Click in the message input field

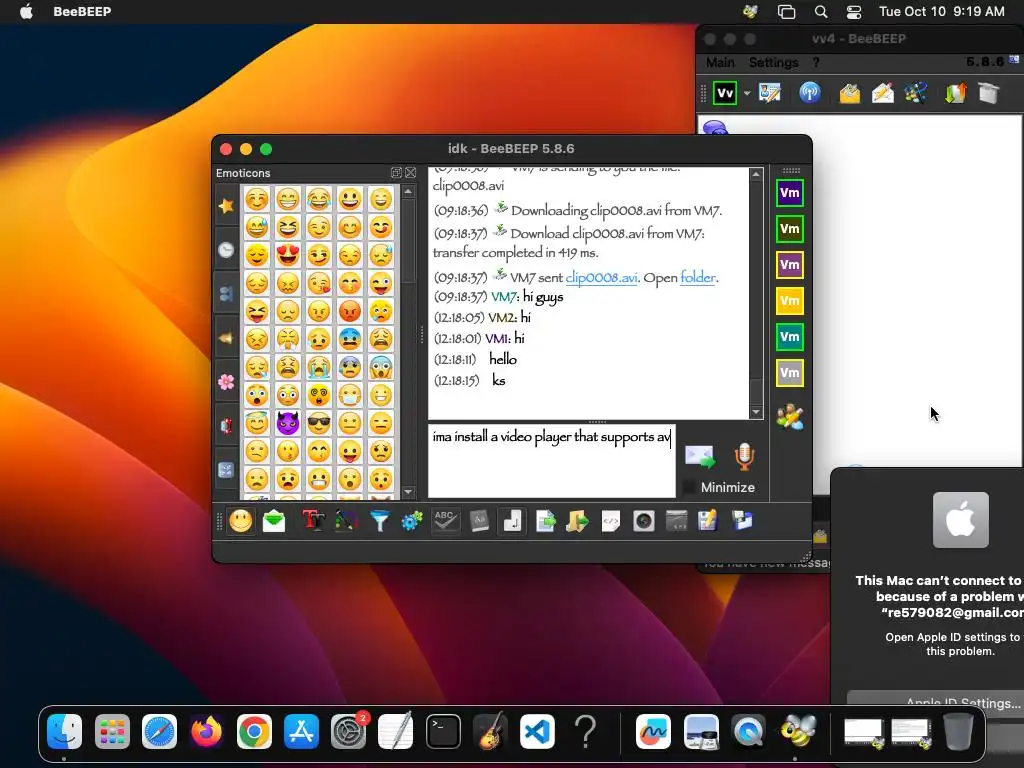pos(552,460)
